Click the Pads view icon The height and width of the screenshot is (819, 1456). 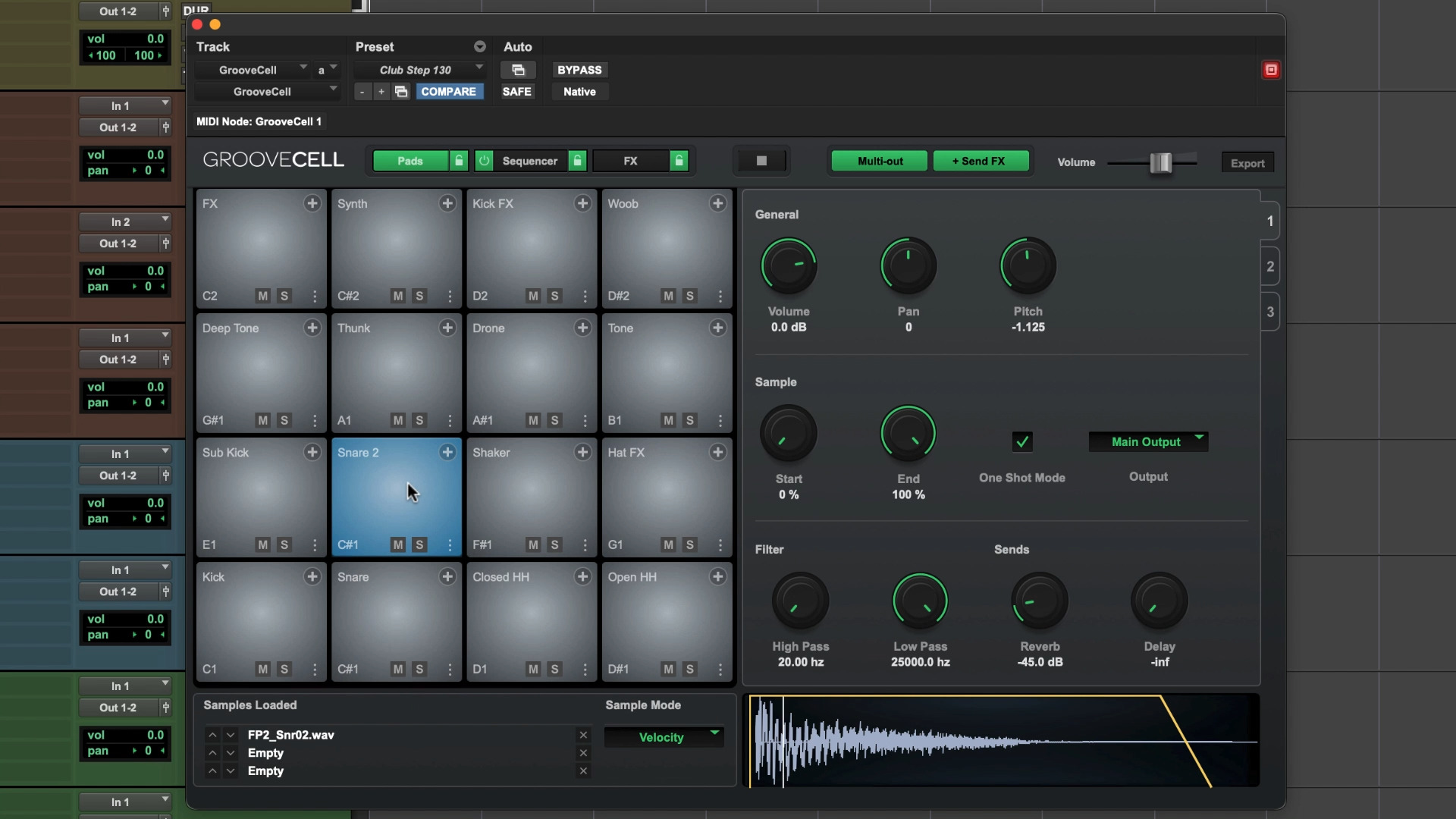[x=410, y=161]
